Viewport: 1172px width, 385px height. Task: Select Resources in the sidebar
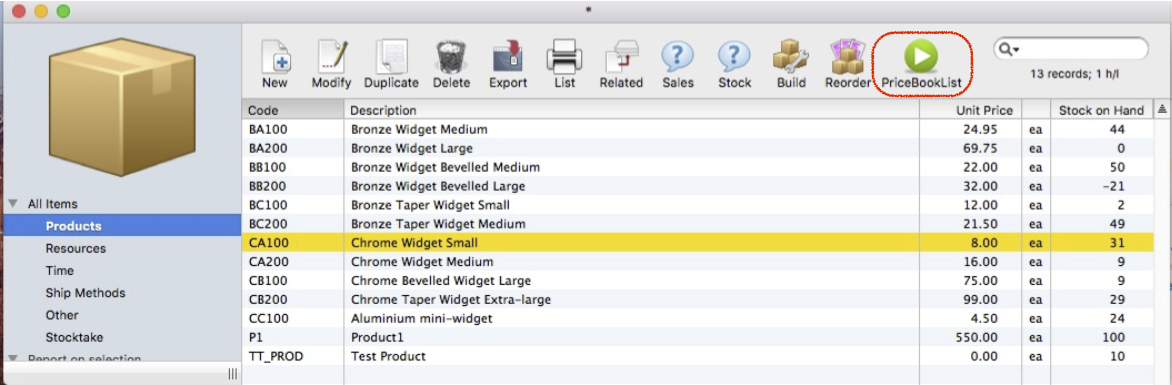coord(75,248)
